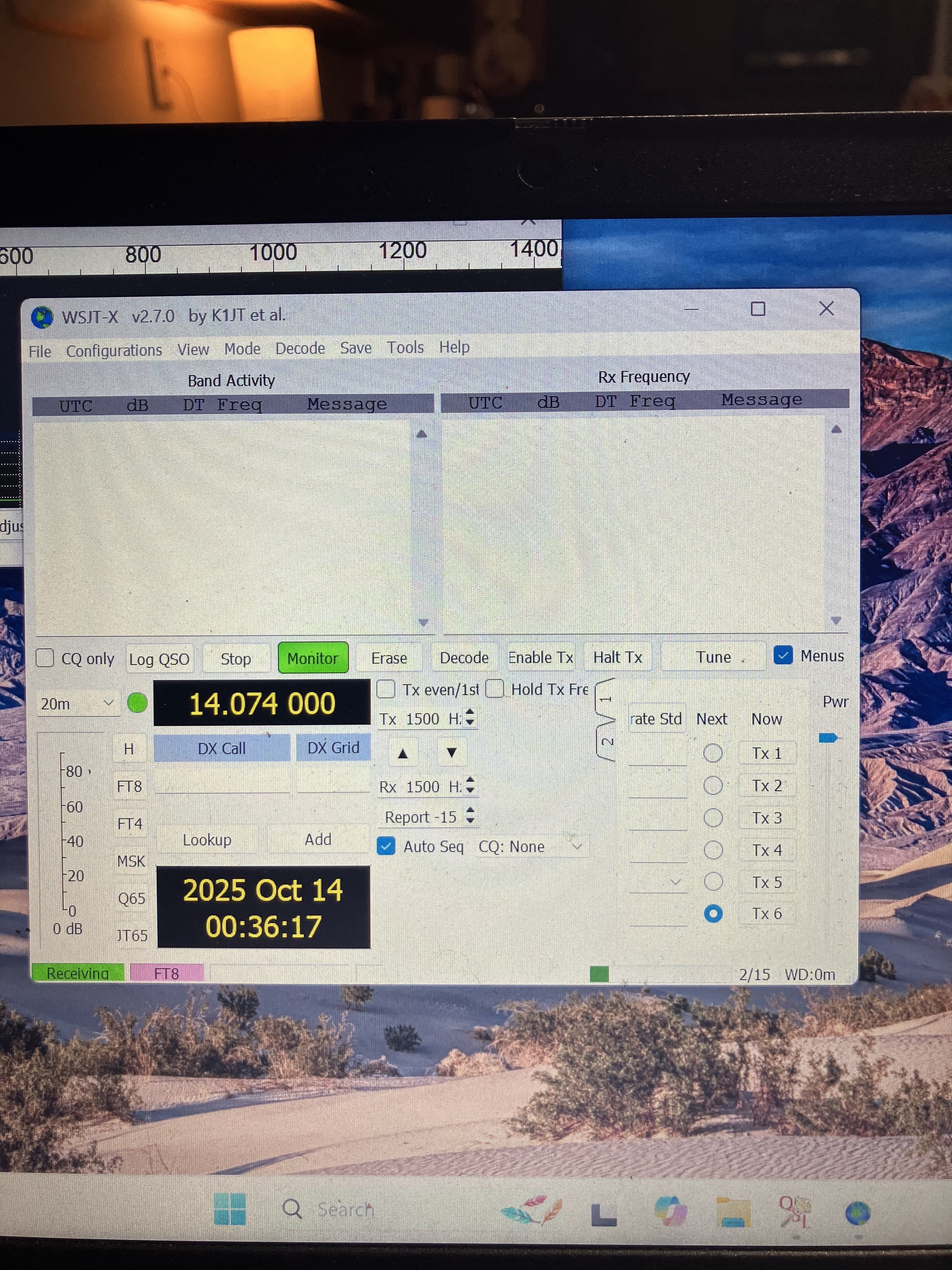Enable the CQ only checkbox

tap(45, 658)
